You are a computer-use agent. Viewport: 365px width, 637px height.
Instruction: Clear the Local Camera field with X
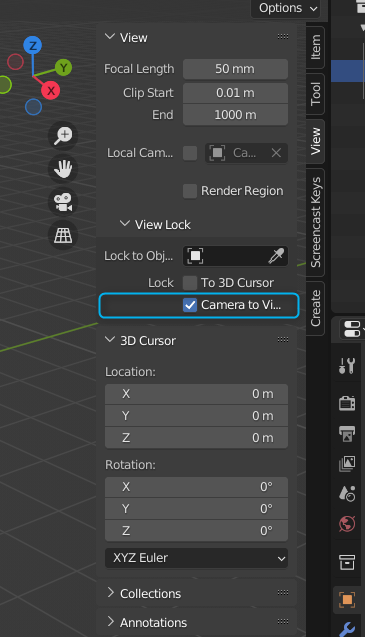point(276,153)
